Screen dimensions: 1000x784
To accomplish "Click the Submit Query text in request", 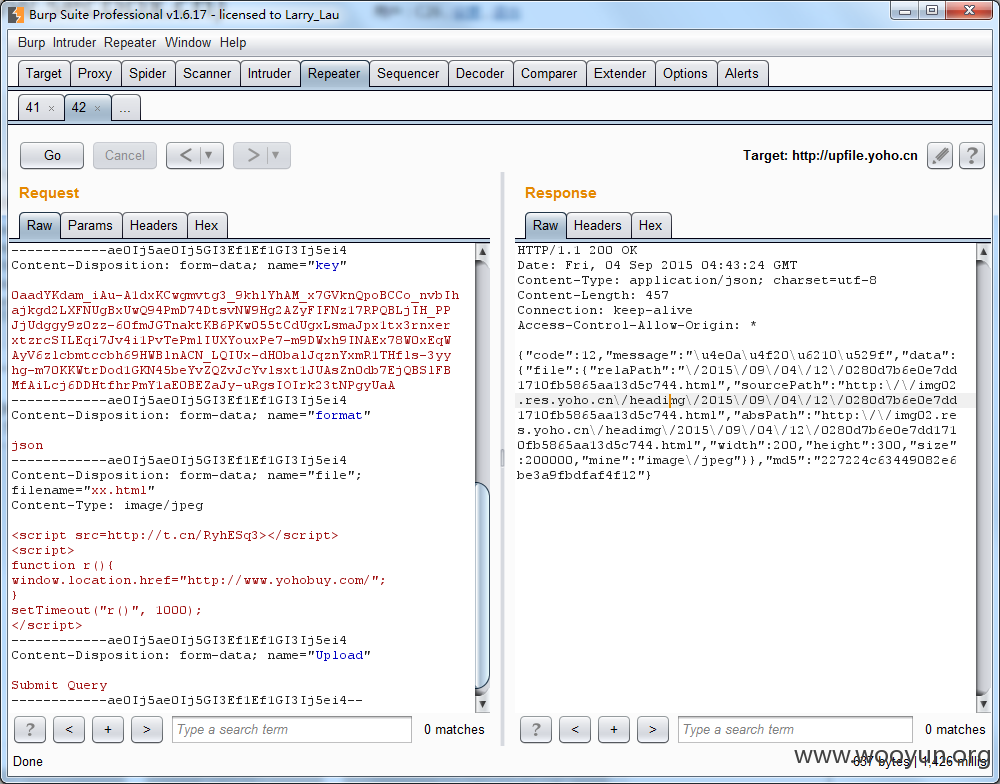I will click(x=59, y=685).
